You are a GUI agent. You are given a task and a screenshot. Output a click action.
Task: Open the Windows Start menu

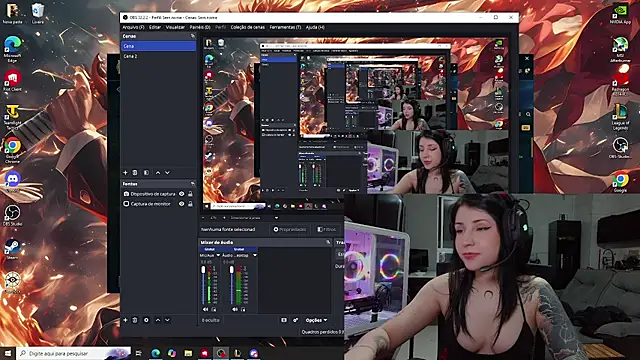tap(8, 353)
